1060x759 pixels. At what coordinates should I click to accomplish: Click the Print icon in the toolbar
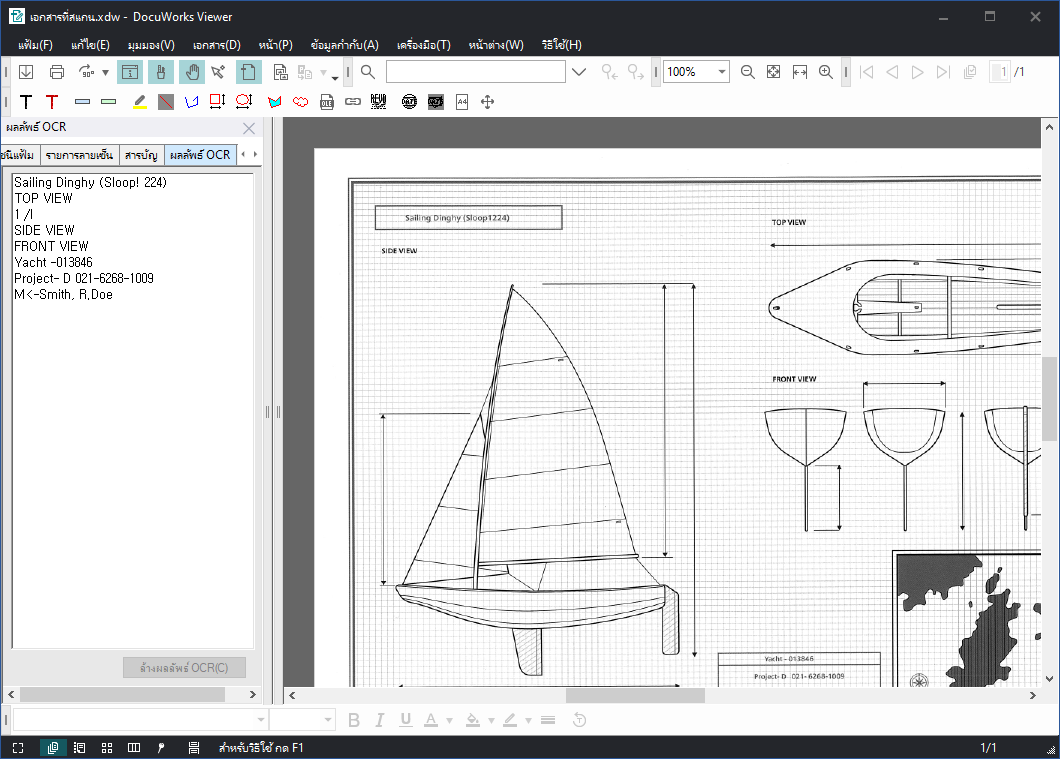[57, 72]
